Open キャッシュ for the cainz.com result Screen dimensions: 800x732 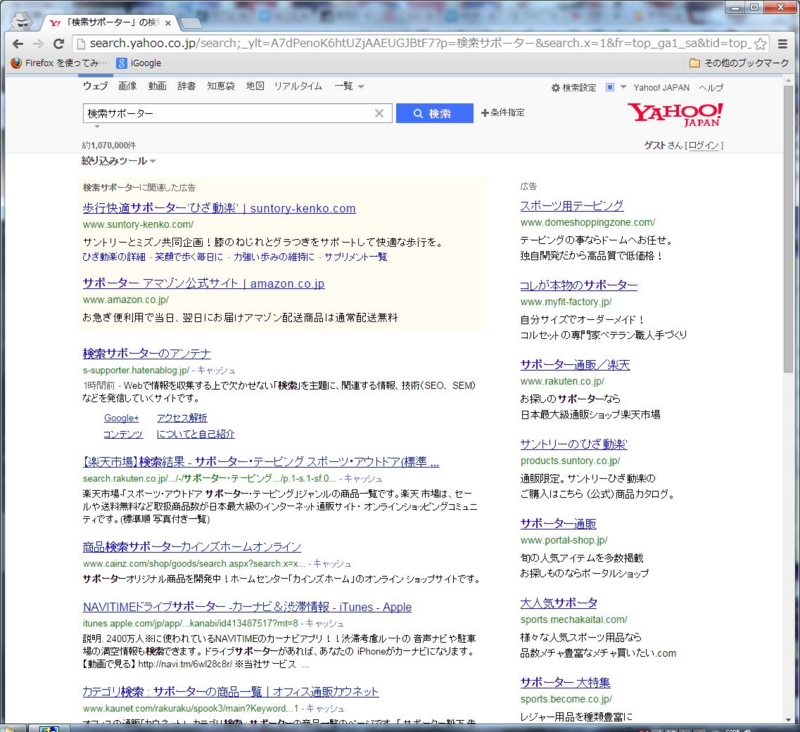point(332,564)
